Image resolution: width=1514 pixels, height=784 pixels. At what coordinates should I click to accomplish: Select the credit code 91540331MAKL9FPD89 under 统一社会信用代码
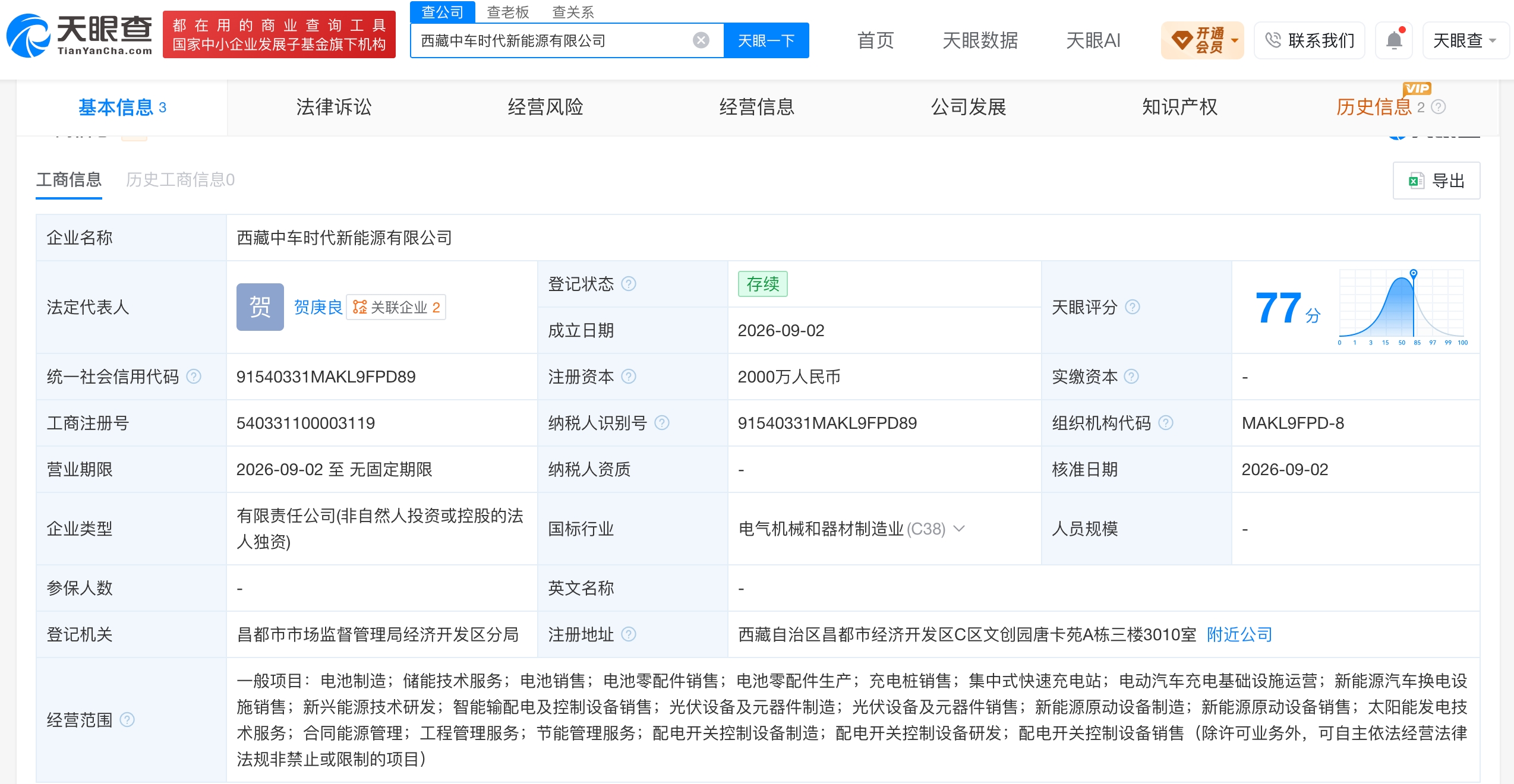click(326, 377)
